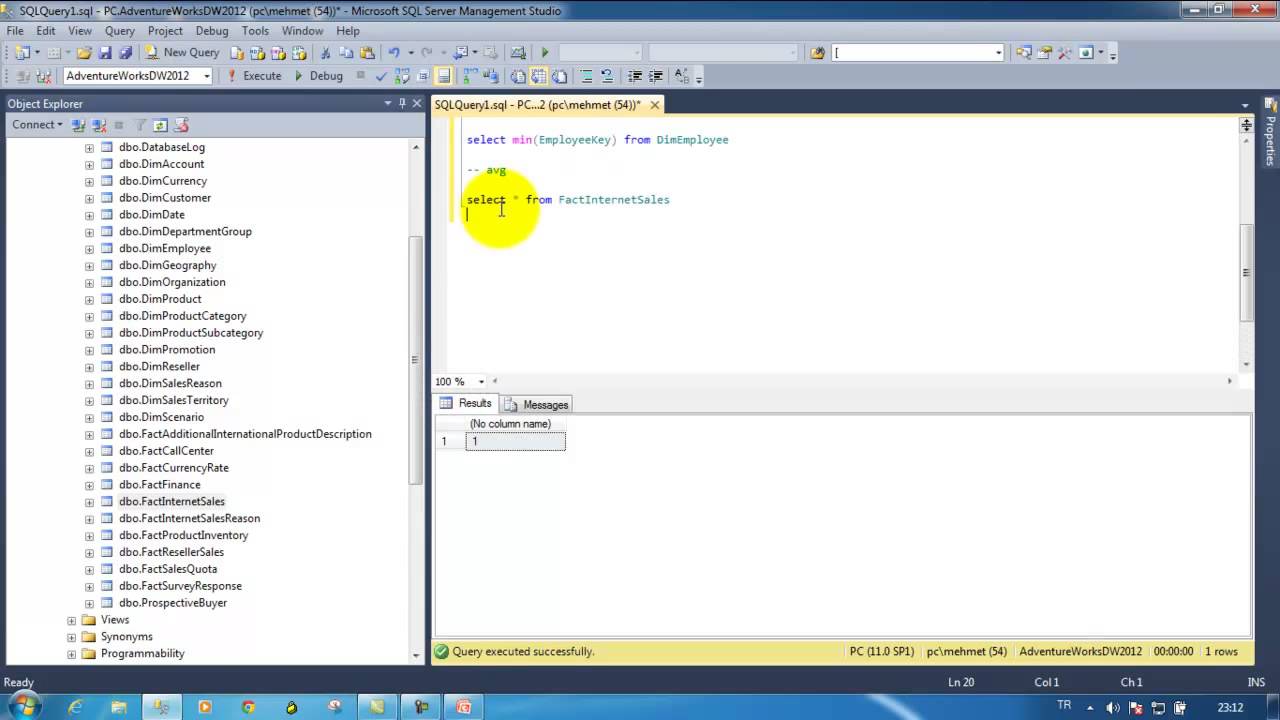
Task: Click the Display Estimated Execution Plan icon
Action: (402, 76)
